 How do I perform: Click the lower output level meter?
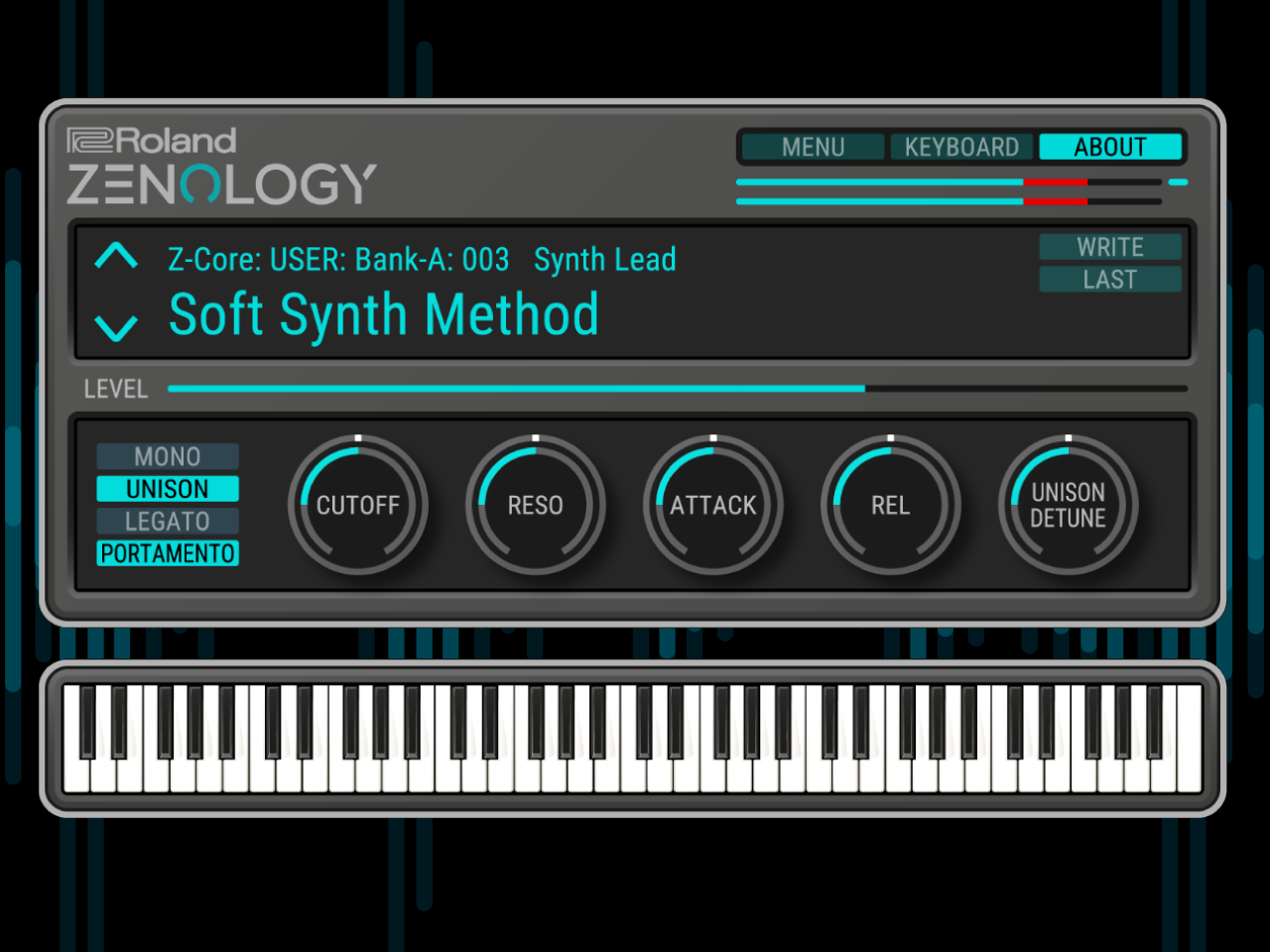[949, 201]
